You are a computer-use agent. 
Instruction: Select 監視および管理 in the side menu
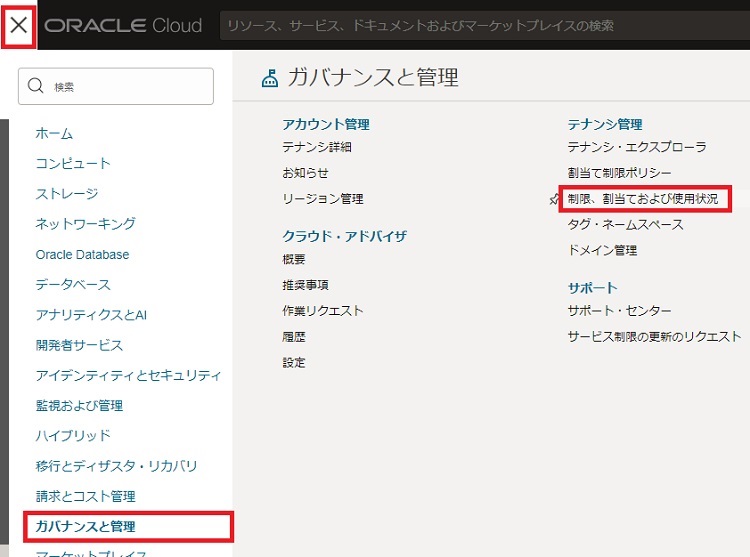tap(79, 405)
